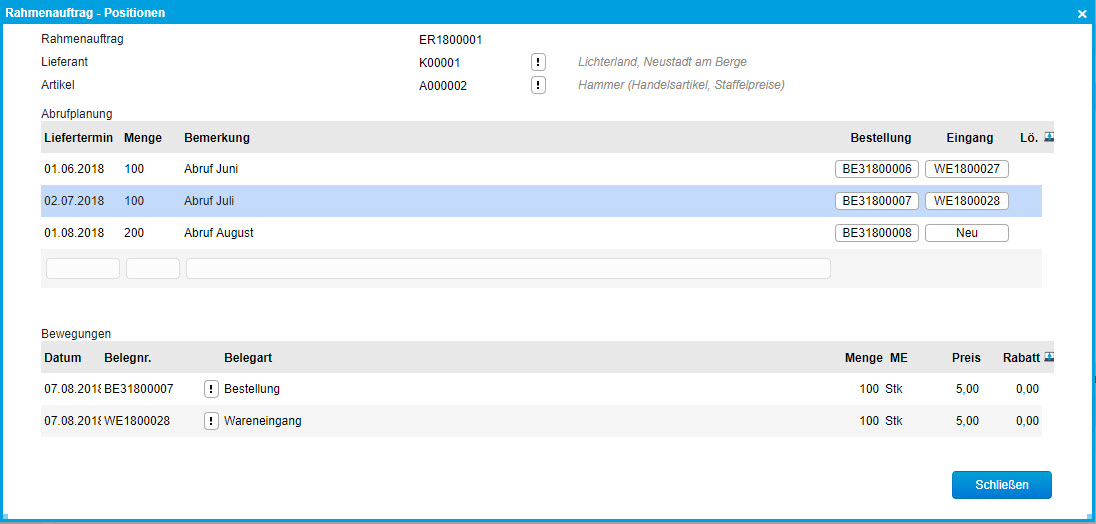Select row Abruf Juni
Screen dimensions: 1096x524
pyautogui.click(x=541, y=169)
